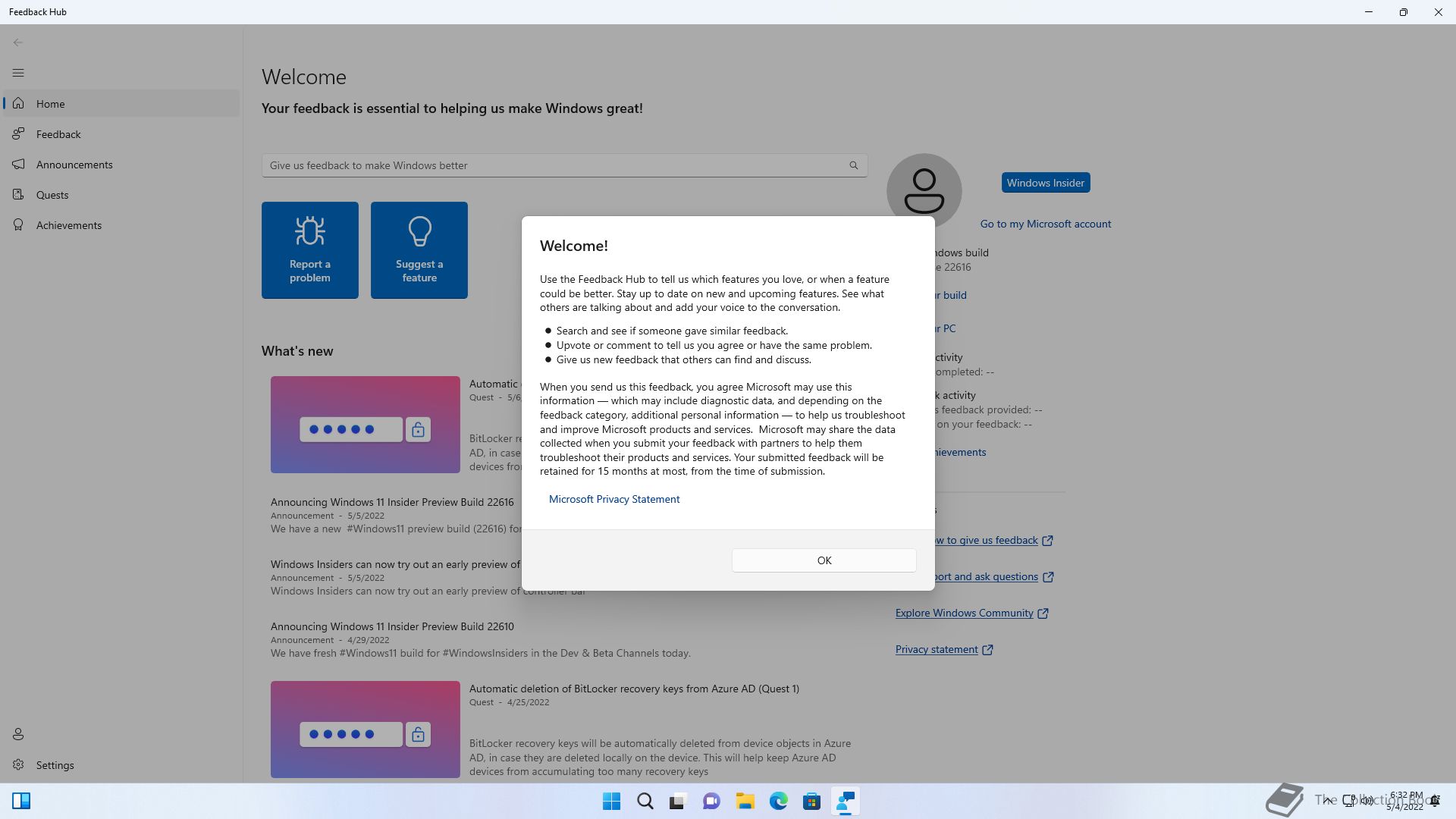This screenshot has height=819, width=1456.
Task: Click the feedback search input field
Action: (x=564, y=165)
